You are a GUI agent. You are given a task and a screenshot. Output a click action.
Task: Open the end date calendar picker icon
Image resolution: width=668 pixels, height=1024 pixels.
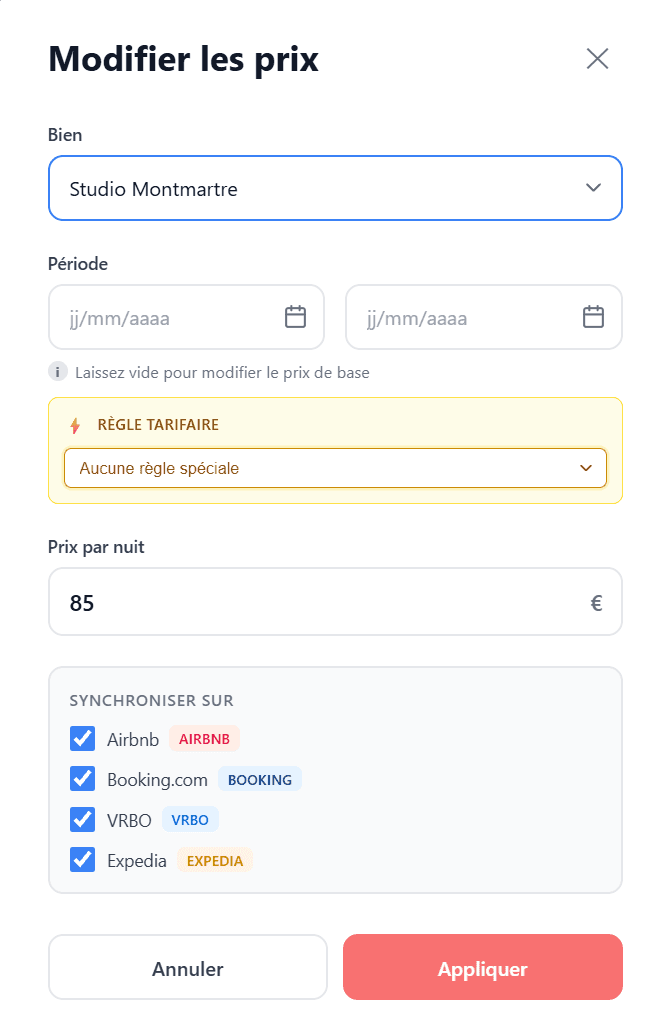[x=593, y=316]
